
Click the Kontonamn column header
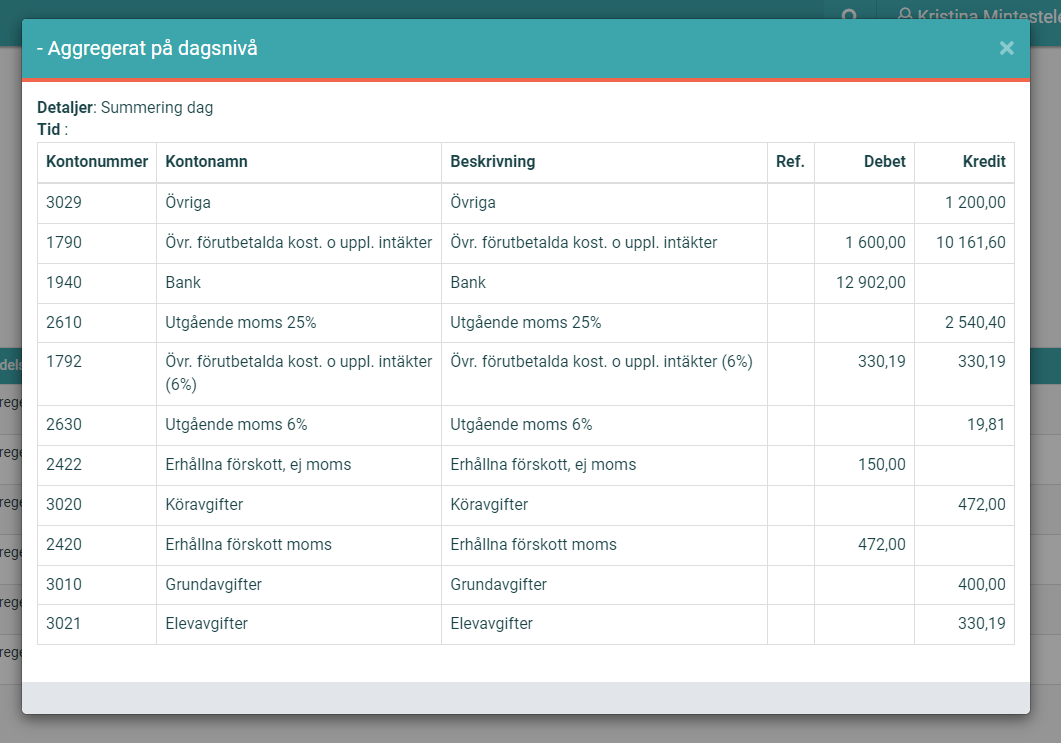(206, 162)
